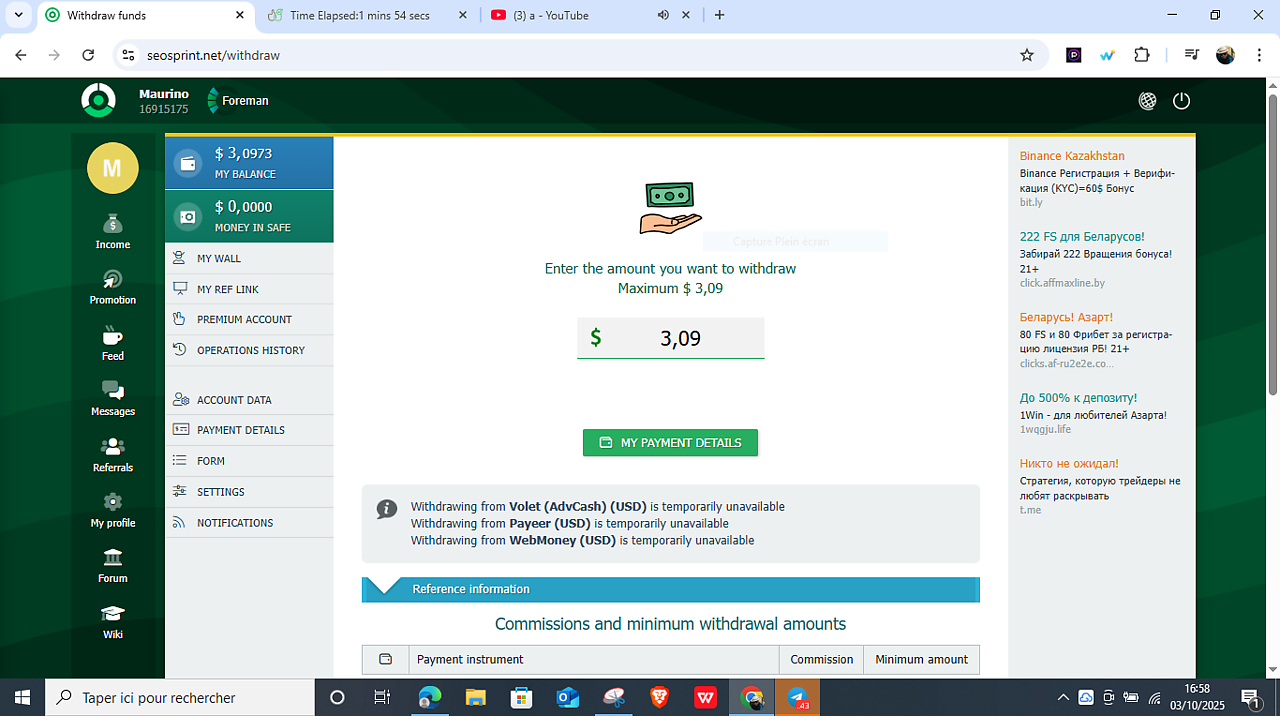Bookmark this page with the star icon
The height and width of the screenshot is (716, 1280).
(x=1026, y=56)
